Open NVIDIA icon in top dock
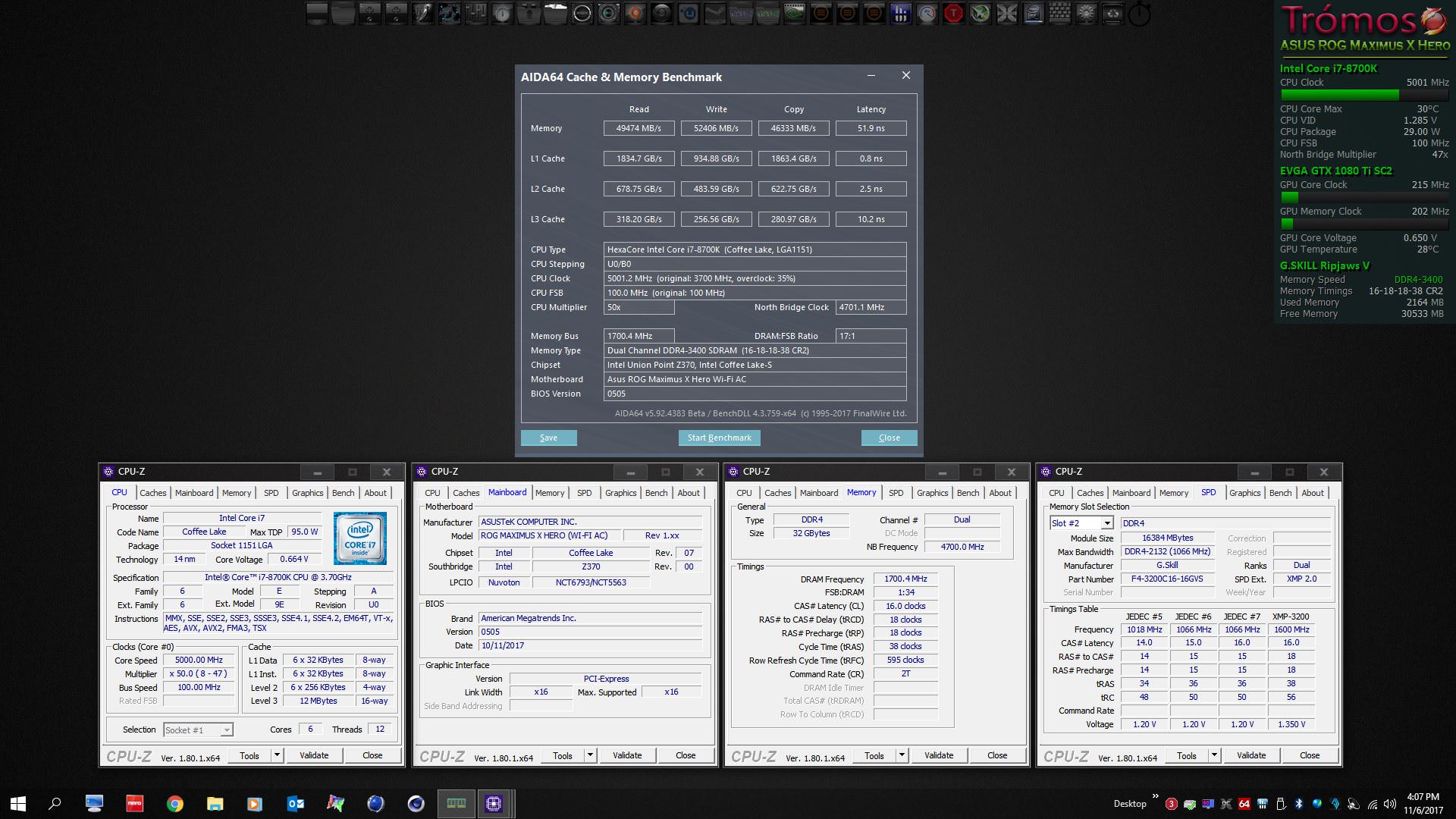This screenshot has height=819, width=1456. tap(794, 13)
